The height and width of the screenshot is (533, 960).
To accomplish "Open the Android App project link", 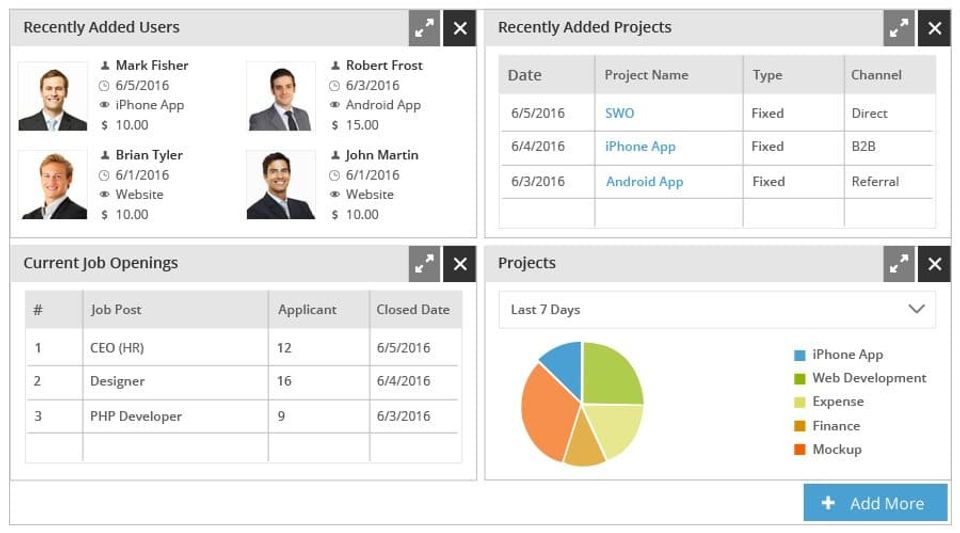I will click(644, 182).
